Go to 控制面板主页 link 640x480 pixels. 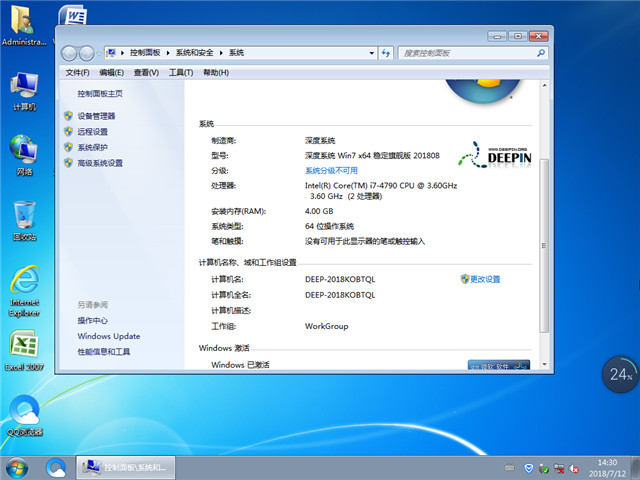(100, 93)
